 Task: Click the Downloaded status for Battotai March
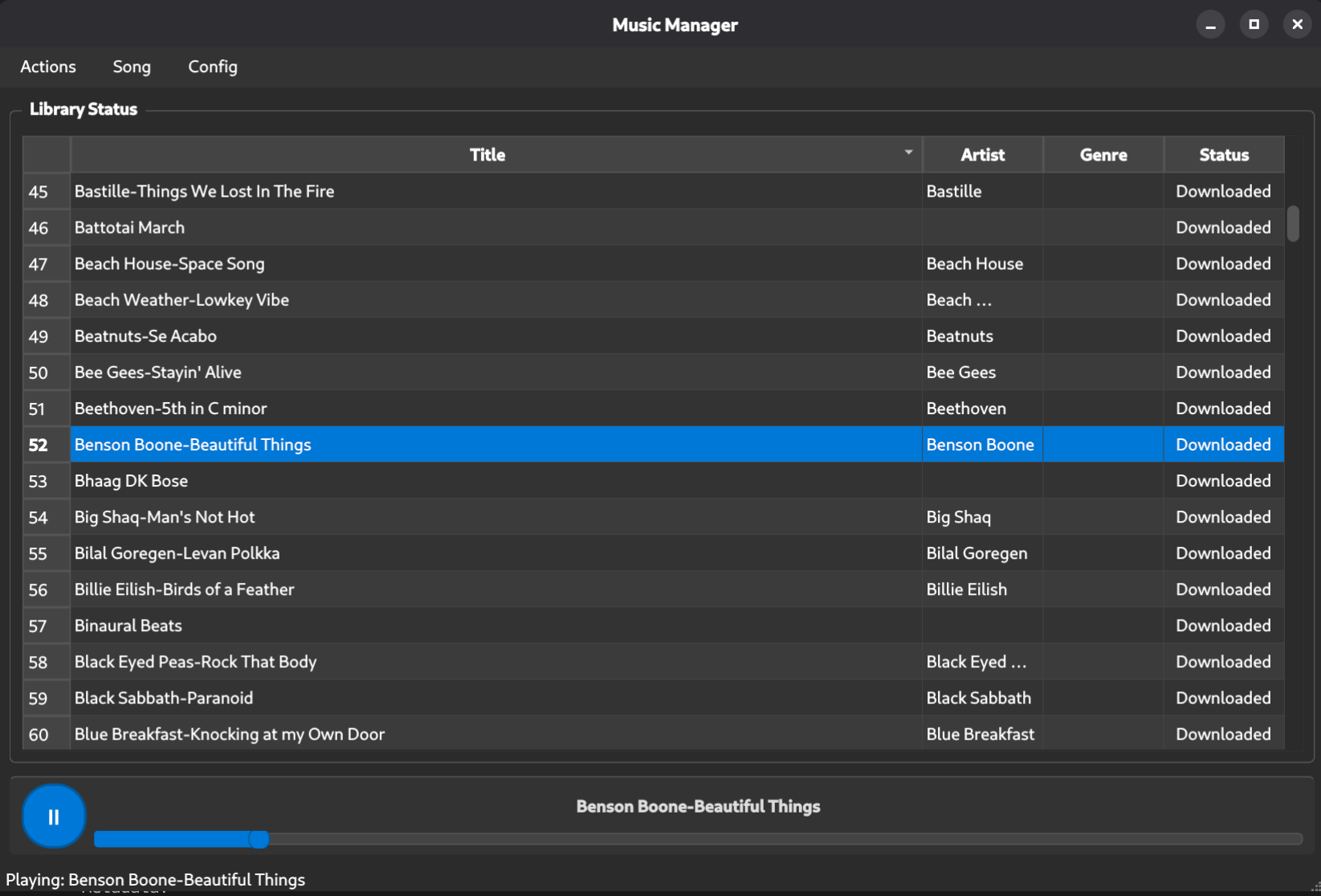[x=1222, y=228]
